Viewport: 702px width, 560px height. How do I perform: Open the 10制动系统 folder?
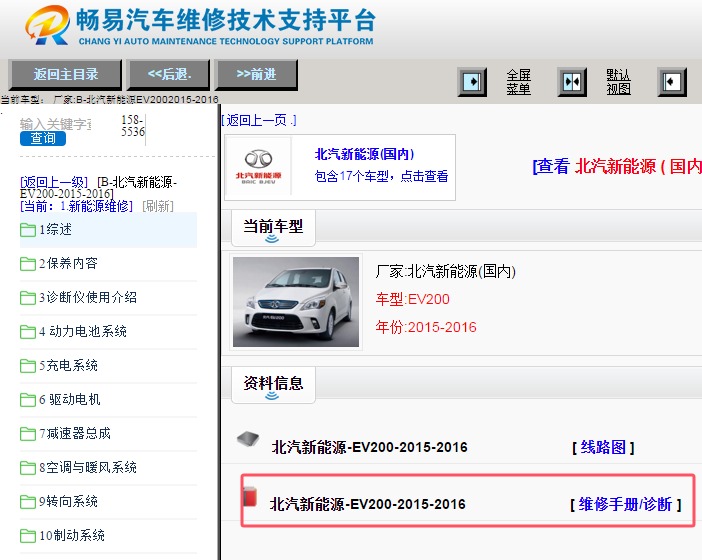coord(108,536)
